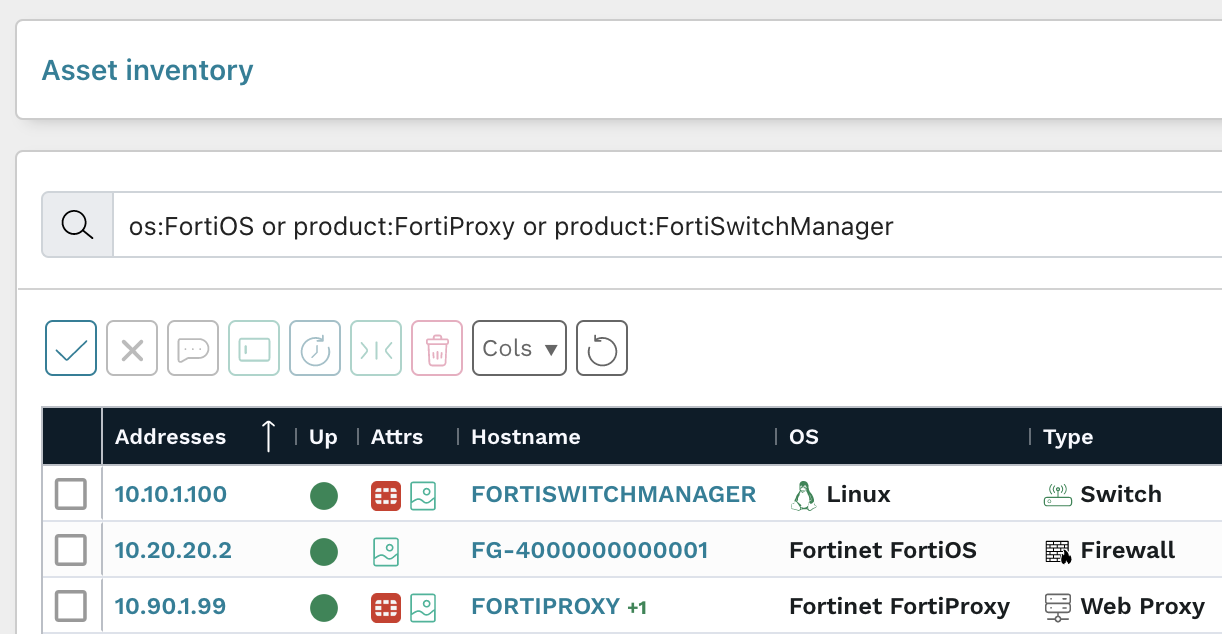Check the checkbox on the FG-4000000000001 row
Screen dimensions: 1222x634
point(70,550)
